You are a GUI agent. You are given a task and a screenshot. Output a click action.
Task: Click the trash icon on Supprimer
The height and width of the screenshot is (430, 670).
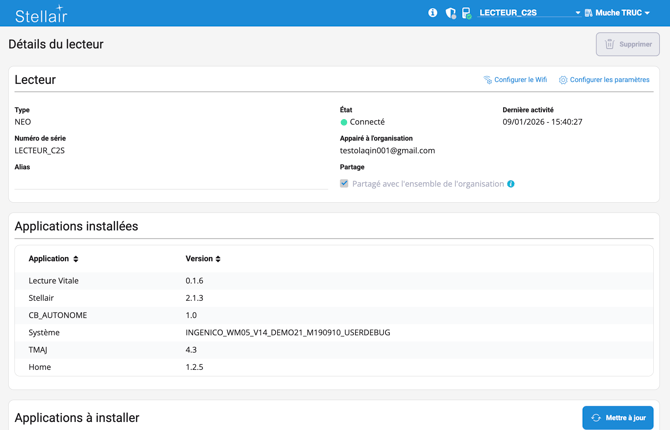pyautogui.click(x=609, y=44)
